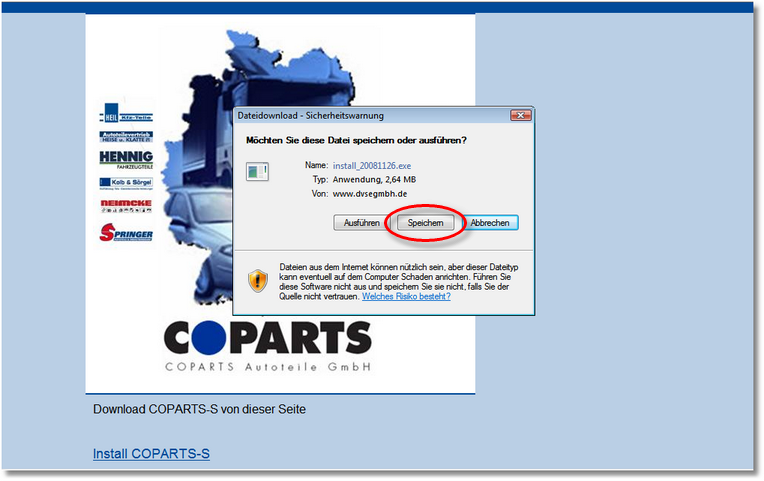Screen dimensions: 764x481
Task: Click the large COPARTS Autoteile GmbH logo
Action: coord(268,346)
